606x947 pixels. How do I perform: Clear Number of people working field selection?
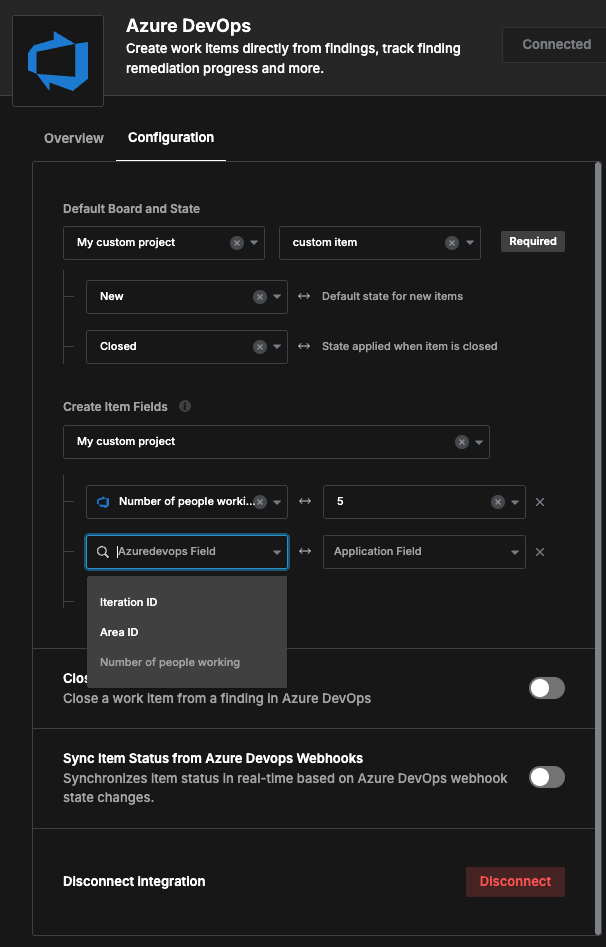tap(260, 502)
